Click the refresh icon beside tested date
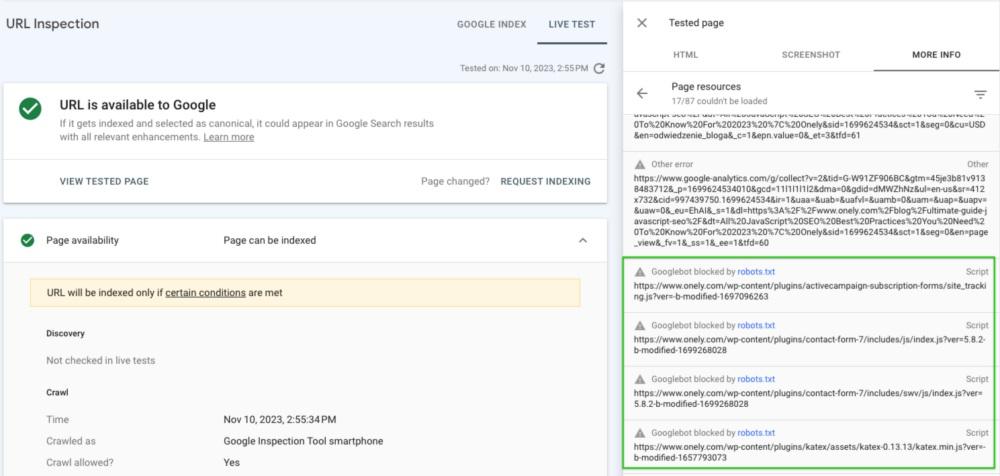 (x=599, y=68)
